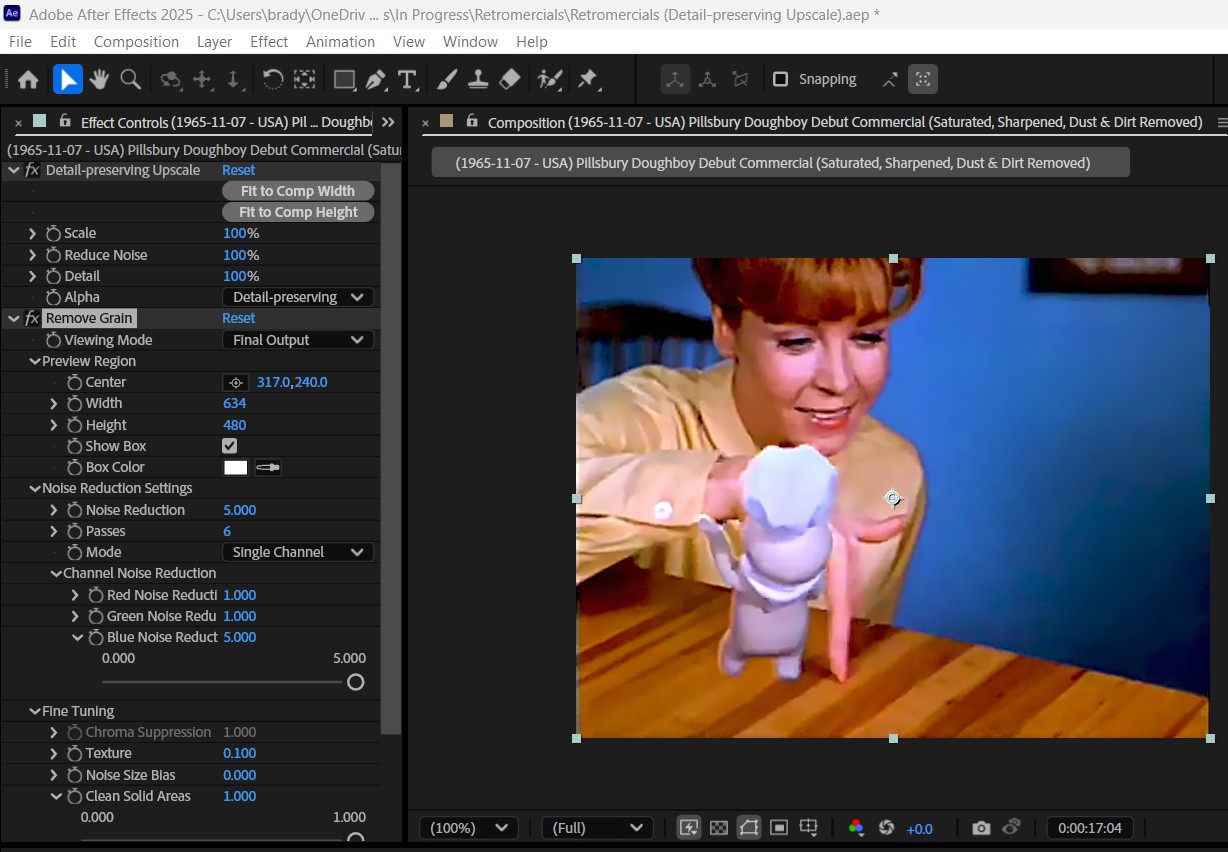Collapse the Noise Reduction Settings group
Viewport: 1228px width, 852px height.
(35, 488)
